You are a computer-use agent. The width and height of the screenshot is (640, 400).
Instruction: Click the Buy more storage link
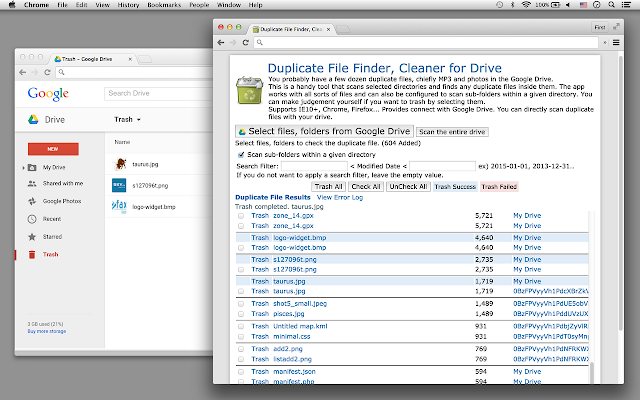point(47,331)
